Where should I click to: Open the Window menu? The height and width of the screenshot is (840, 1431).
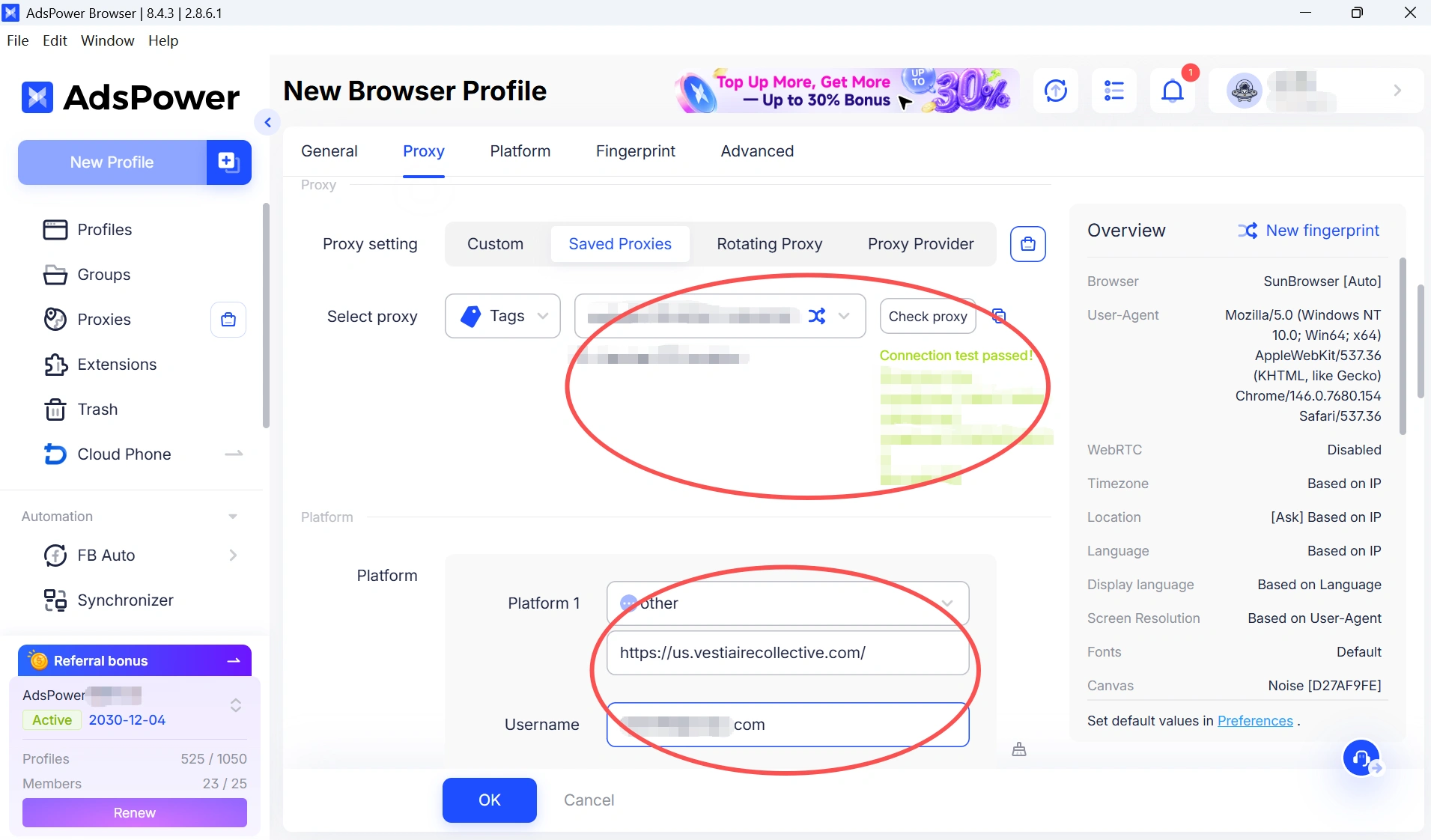click(x=108, y=40)
